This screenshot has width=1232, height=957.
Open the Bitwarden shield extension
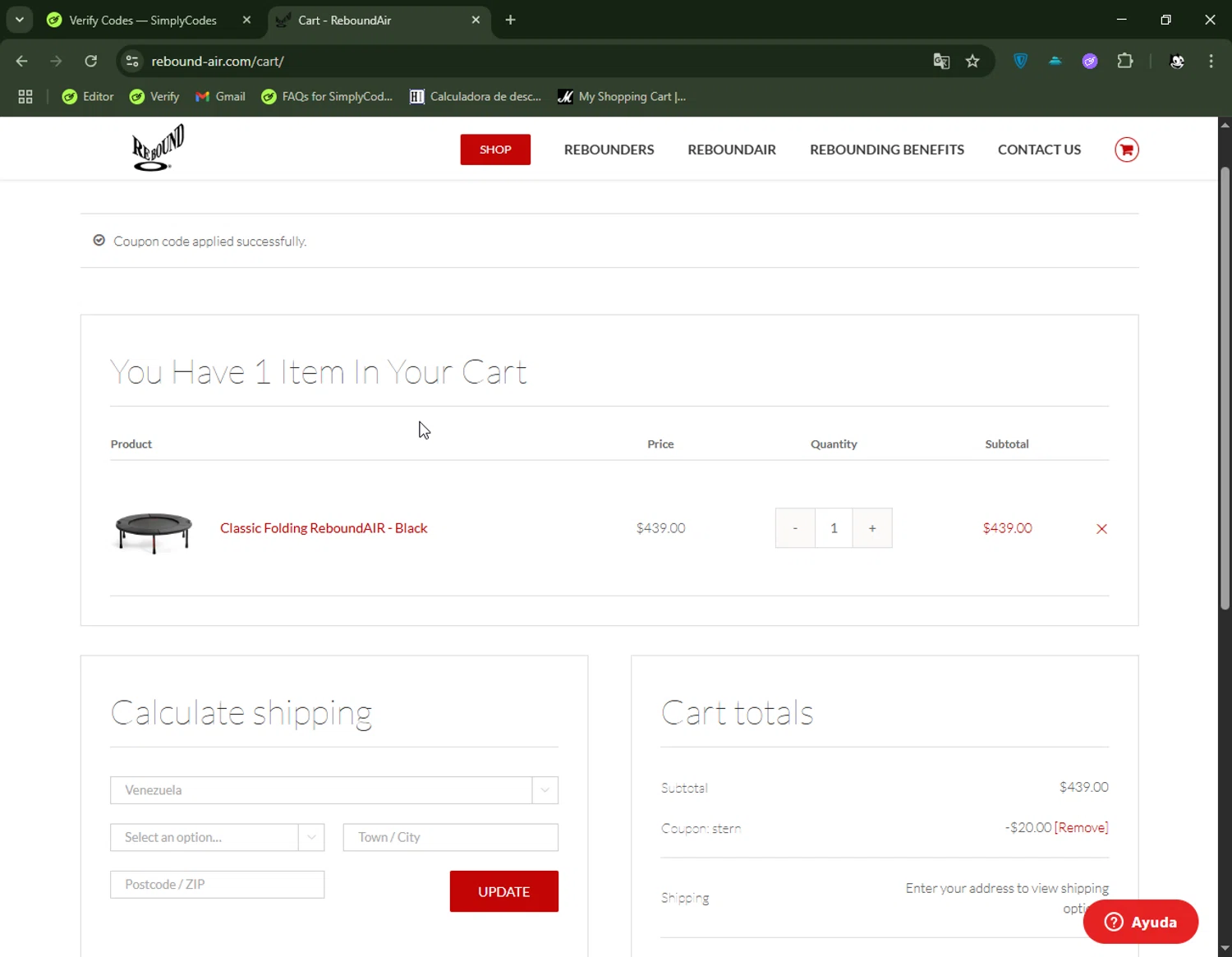1020,61
